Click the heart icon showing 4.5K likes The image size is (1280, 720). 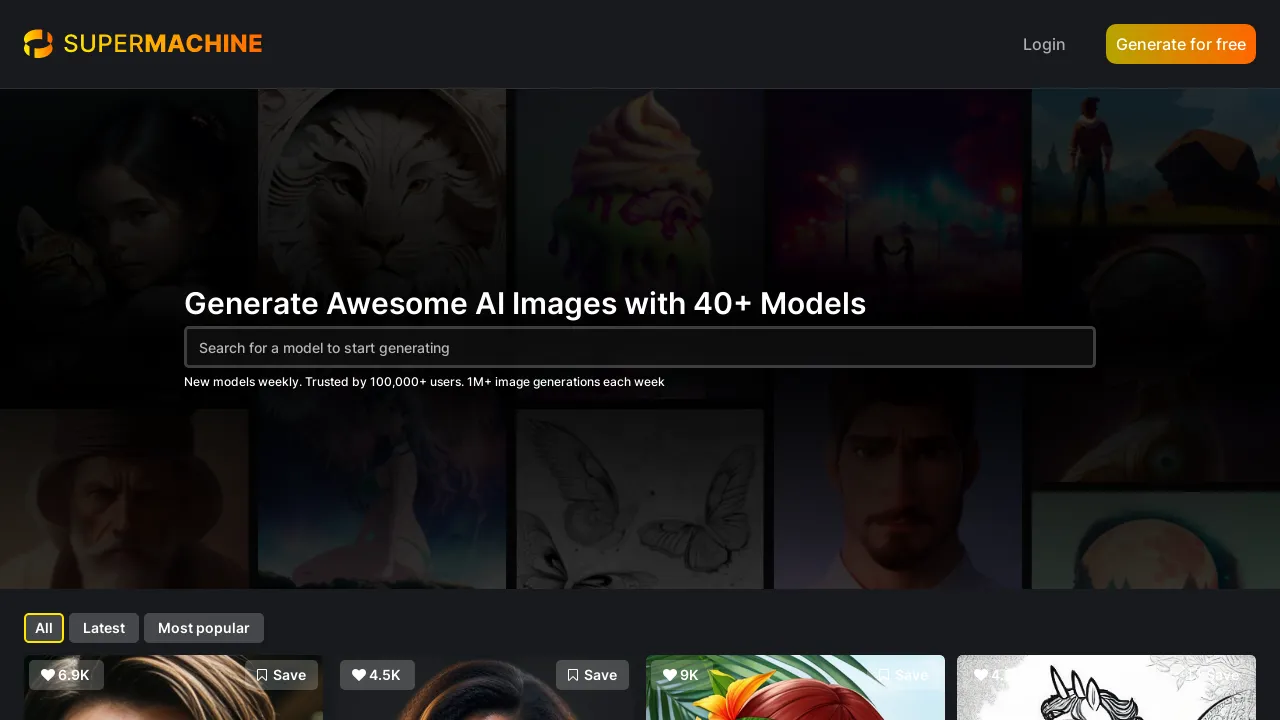(359, 675)
